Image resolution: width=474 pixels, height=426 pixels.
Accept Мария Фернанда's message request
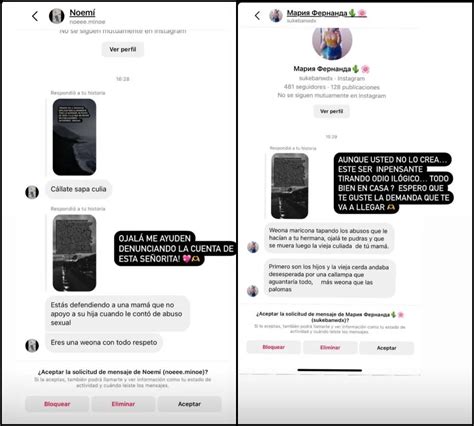tap(387, 348)
